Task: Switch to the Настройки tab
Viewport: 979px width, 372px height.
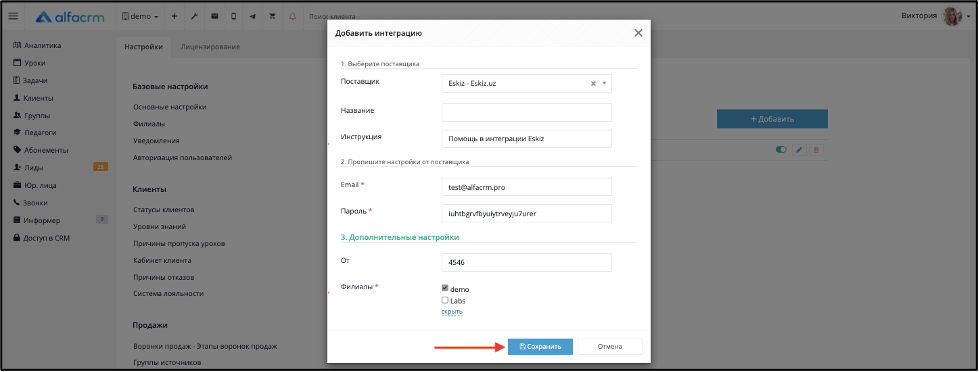Action: coord(143,47)
